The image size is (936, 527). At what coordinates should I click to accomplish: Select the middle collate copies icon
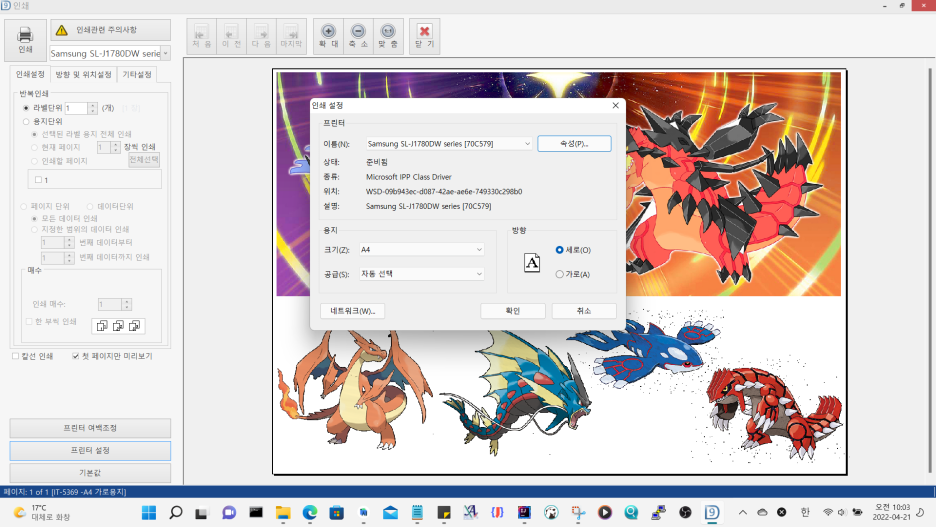(118, 326)
